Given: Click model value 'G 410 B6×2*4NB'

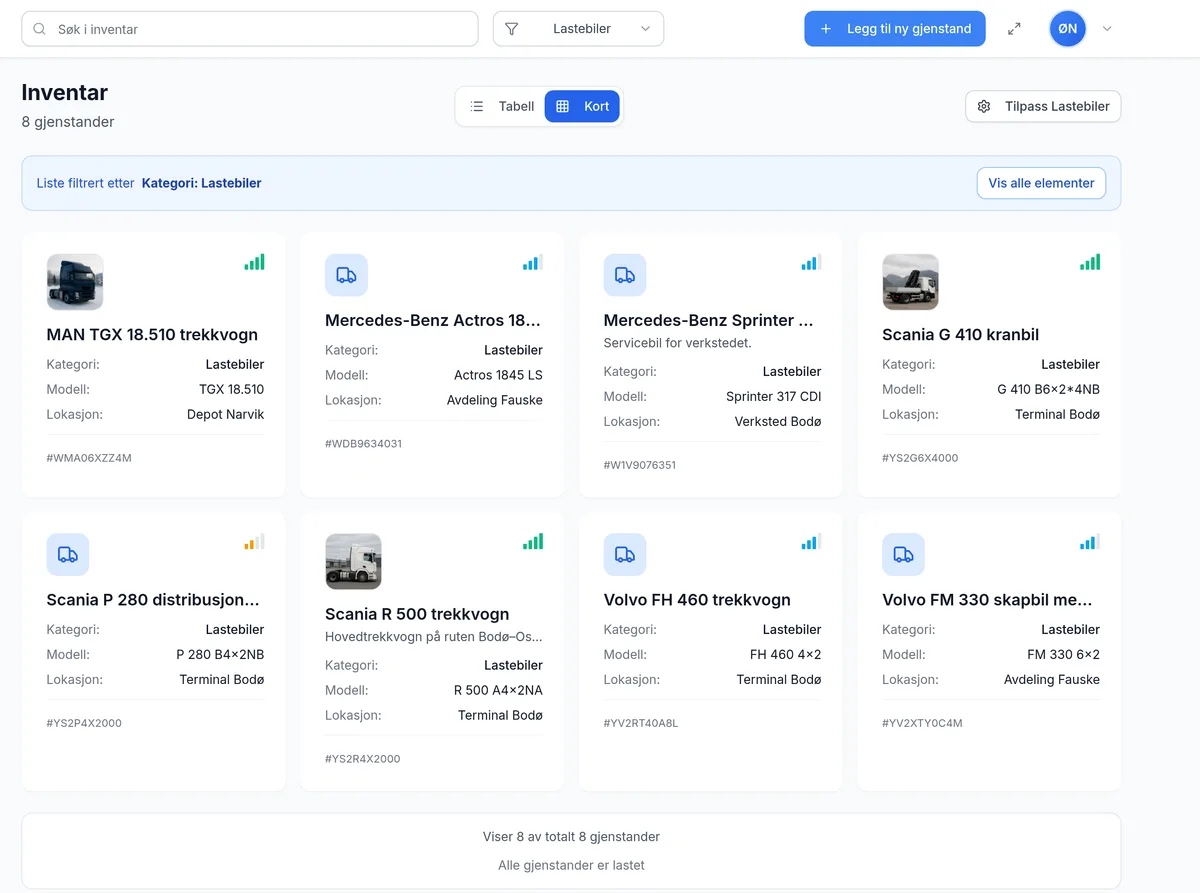Looking at the screenshot, I should 1048,389.
